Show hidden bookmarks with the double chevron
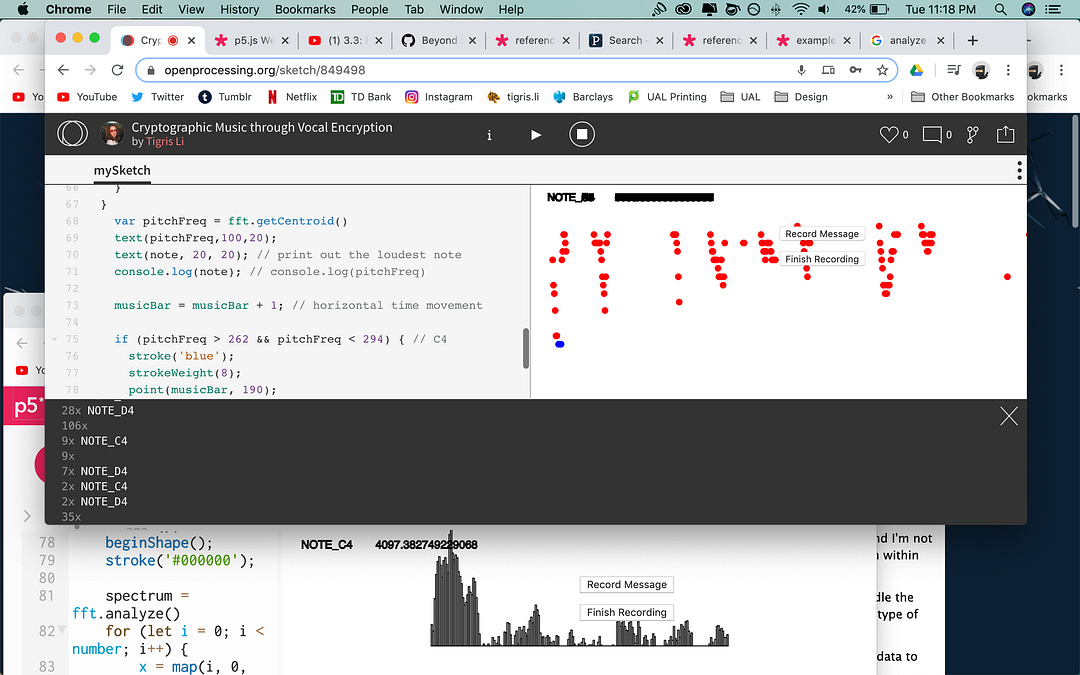 tap(890, 97)
